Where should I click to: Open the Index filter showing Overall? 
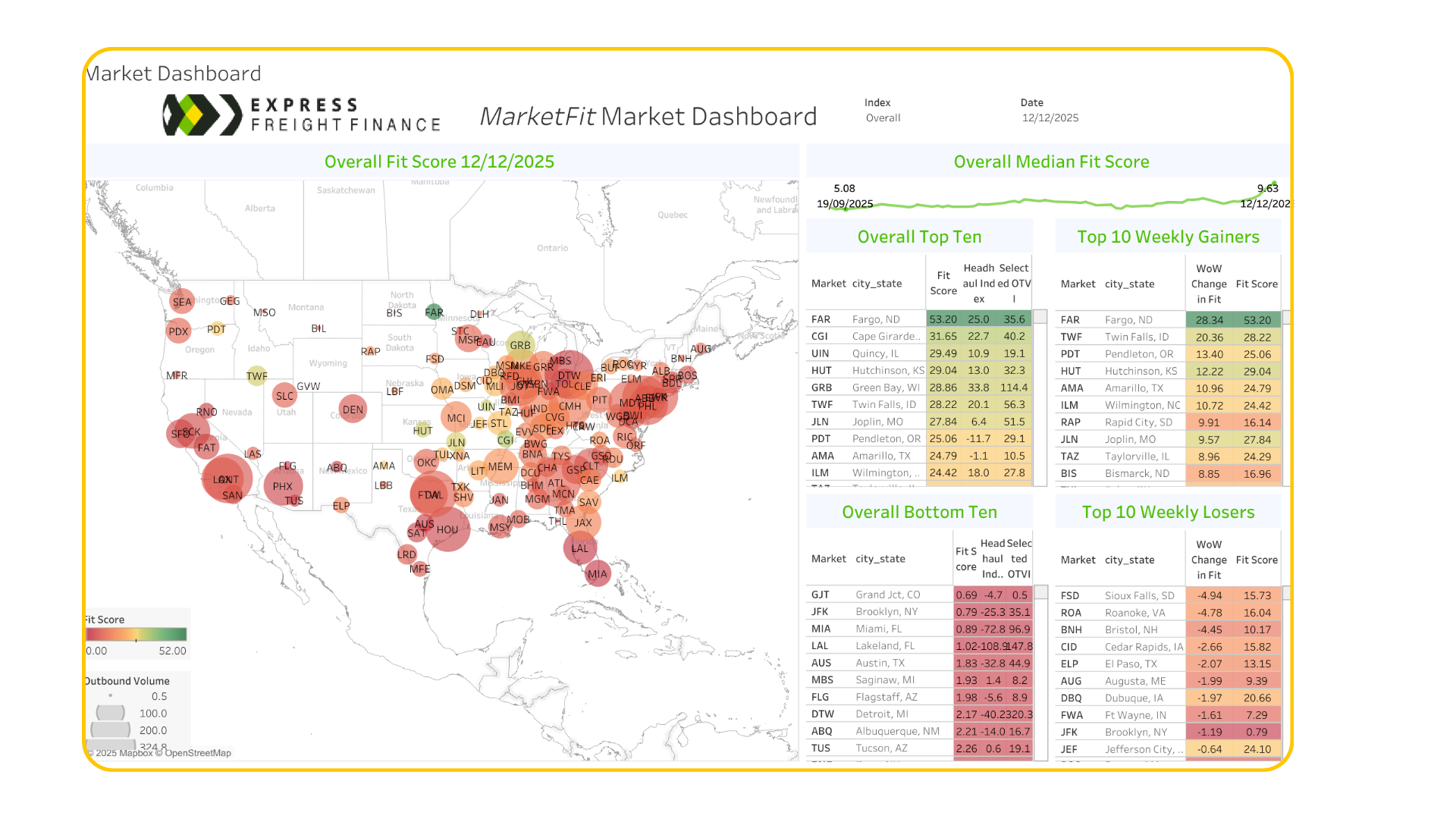[883, 118]
